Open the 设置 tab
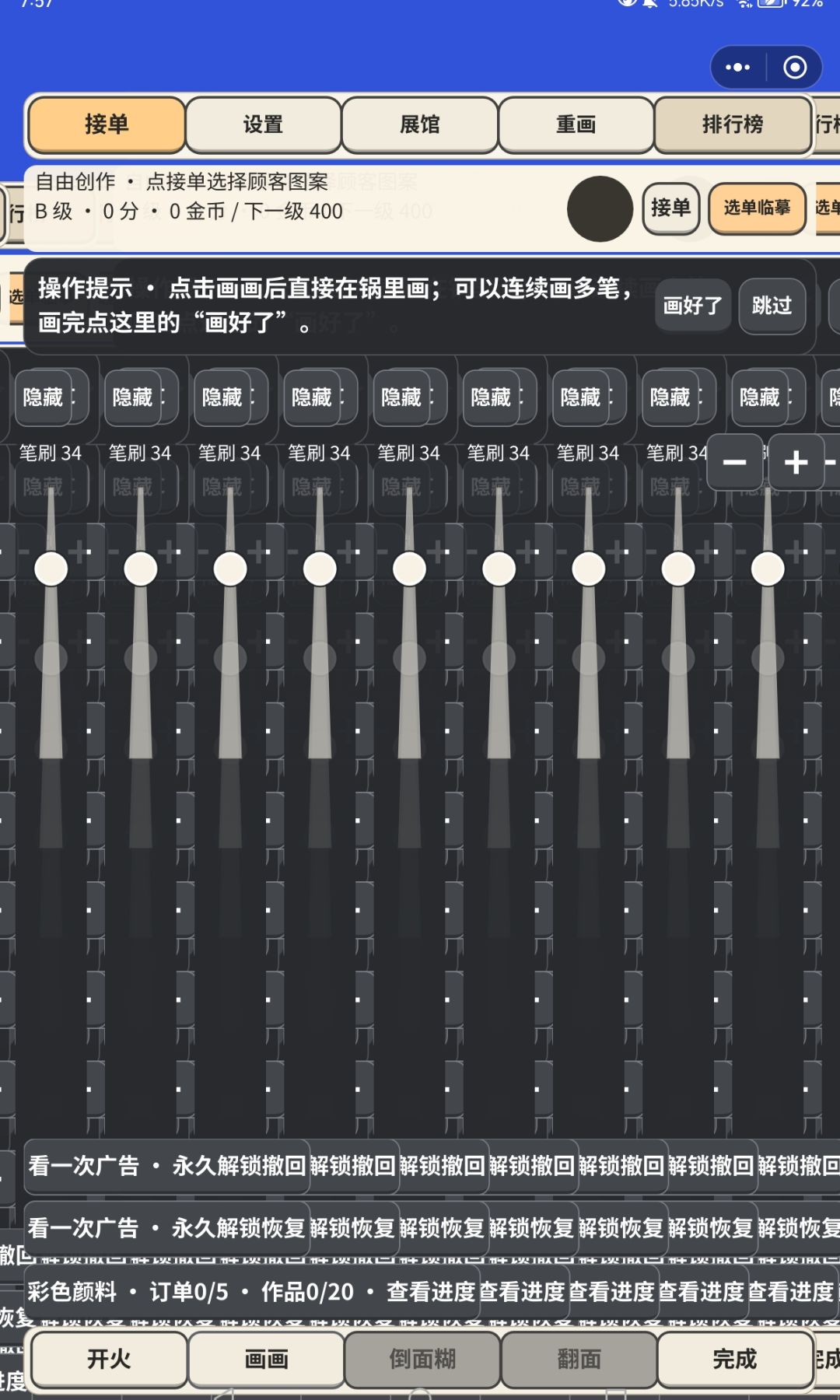The width and height of the screenshot is (840, 1400). [x=263, y=124]
